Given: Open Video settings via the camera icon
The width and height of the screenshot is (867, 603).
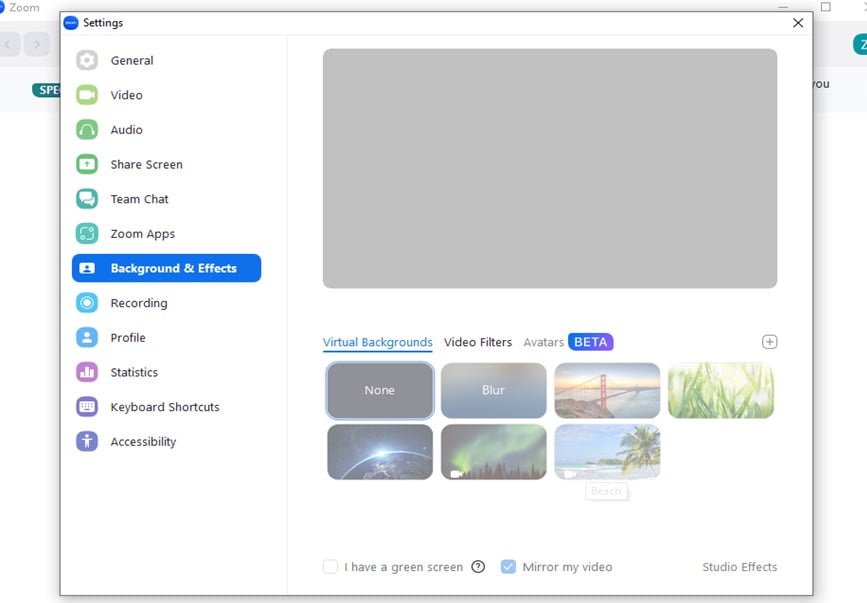Looking at the screenshot, I should click(x=87, y=95).
